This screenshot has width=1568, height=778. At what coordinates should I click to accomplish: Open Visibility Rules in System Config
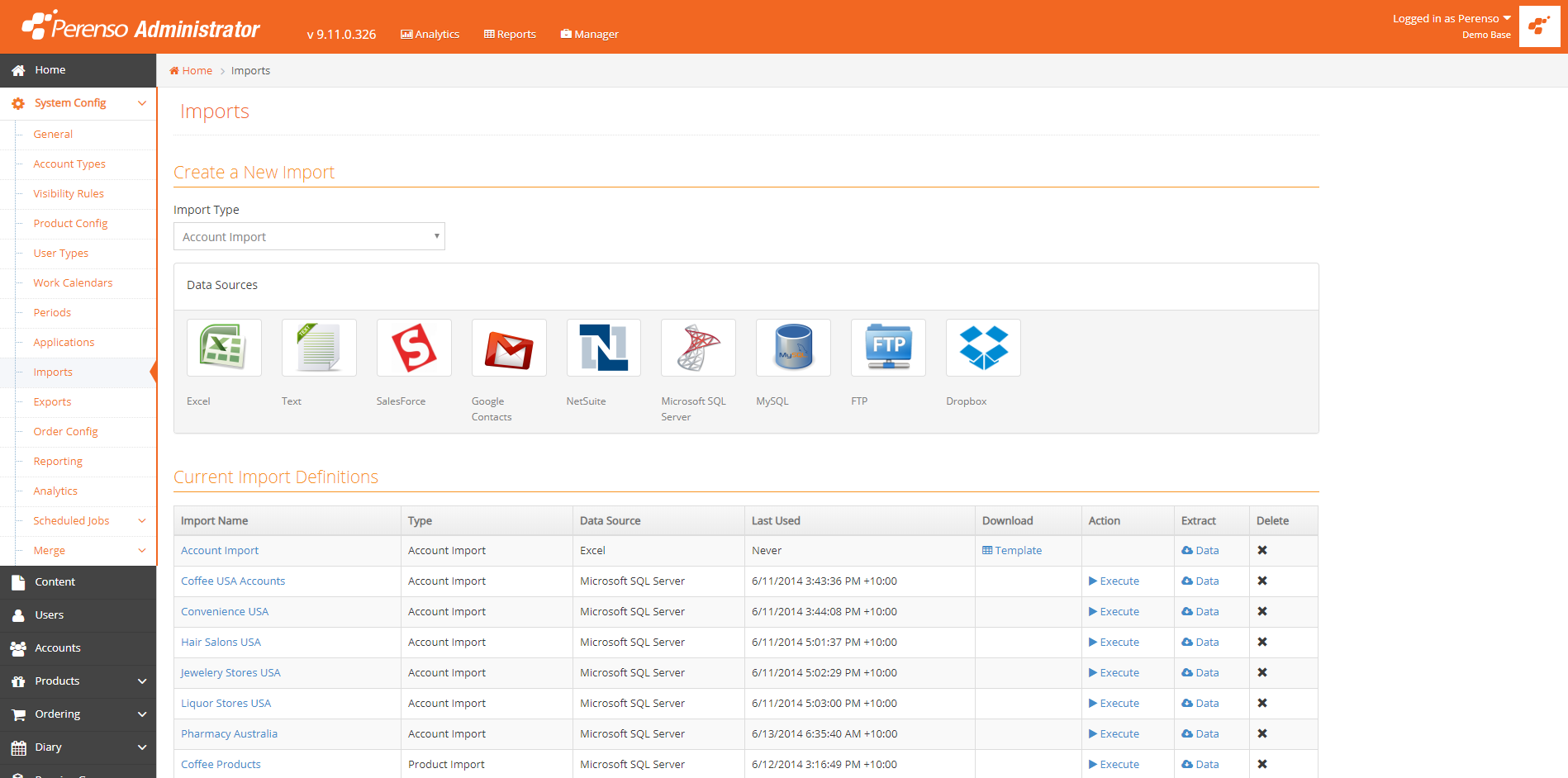pos(69,194)
